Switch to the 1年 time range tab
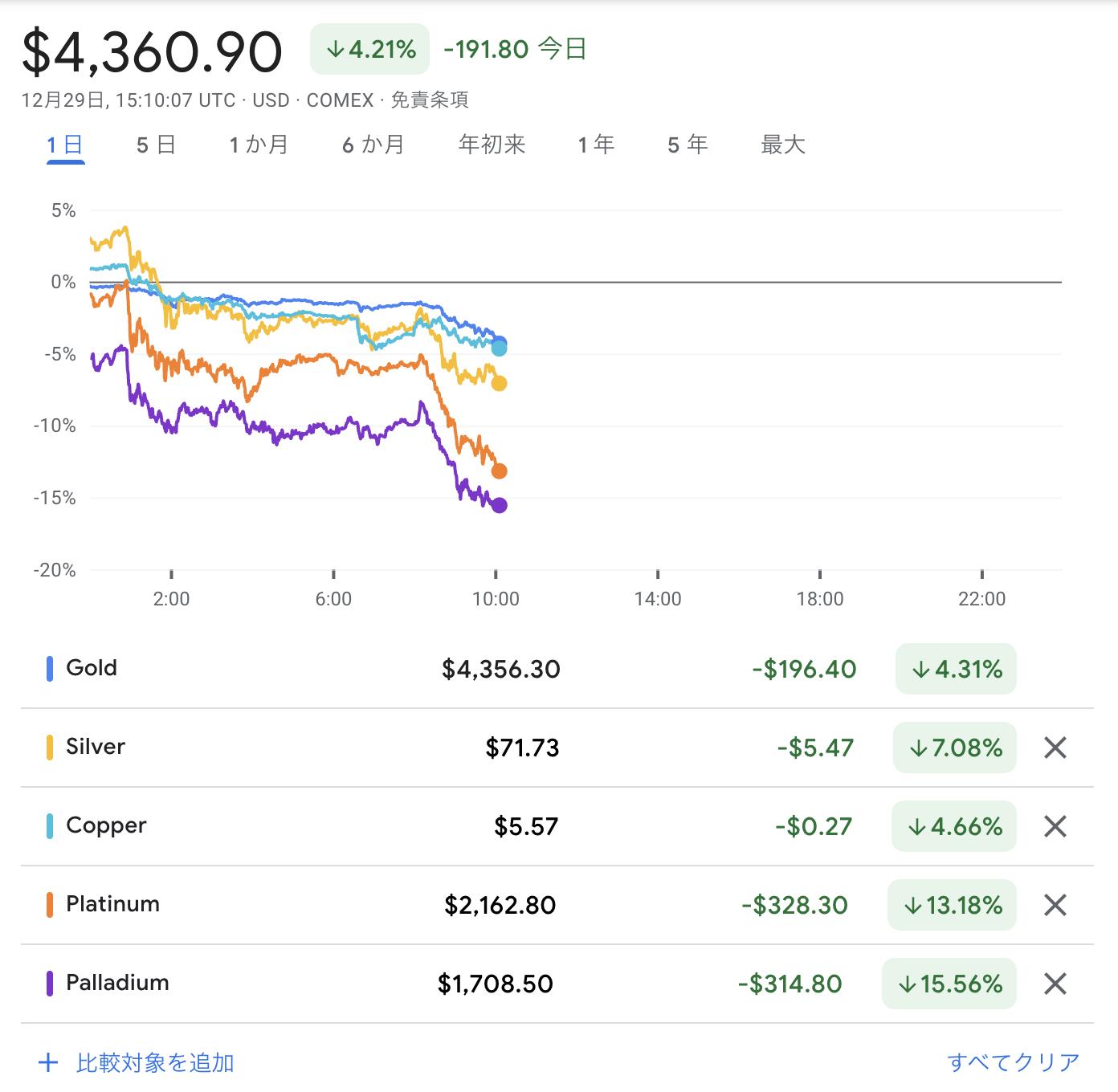Screen dimensions: 1118x1092 coord(596,145)
